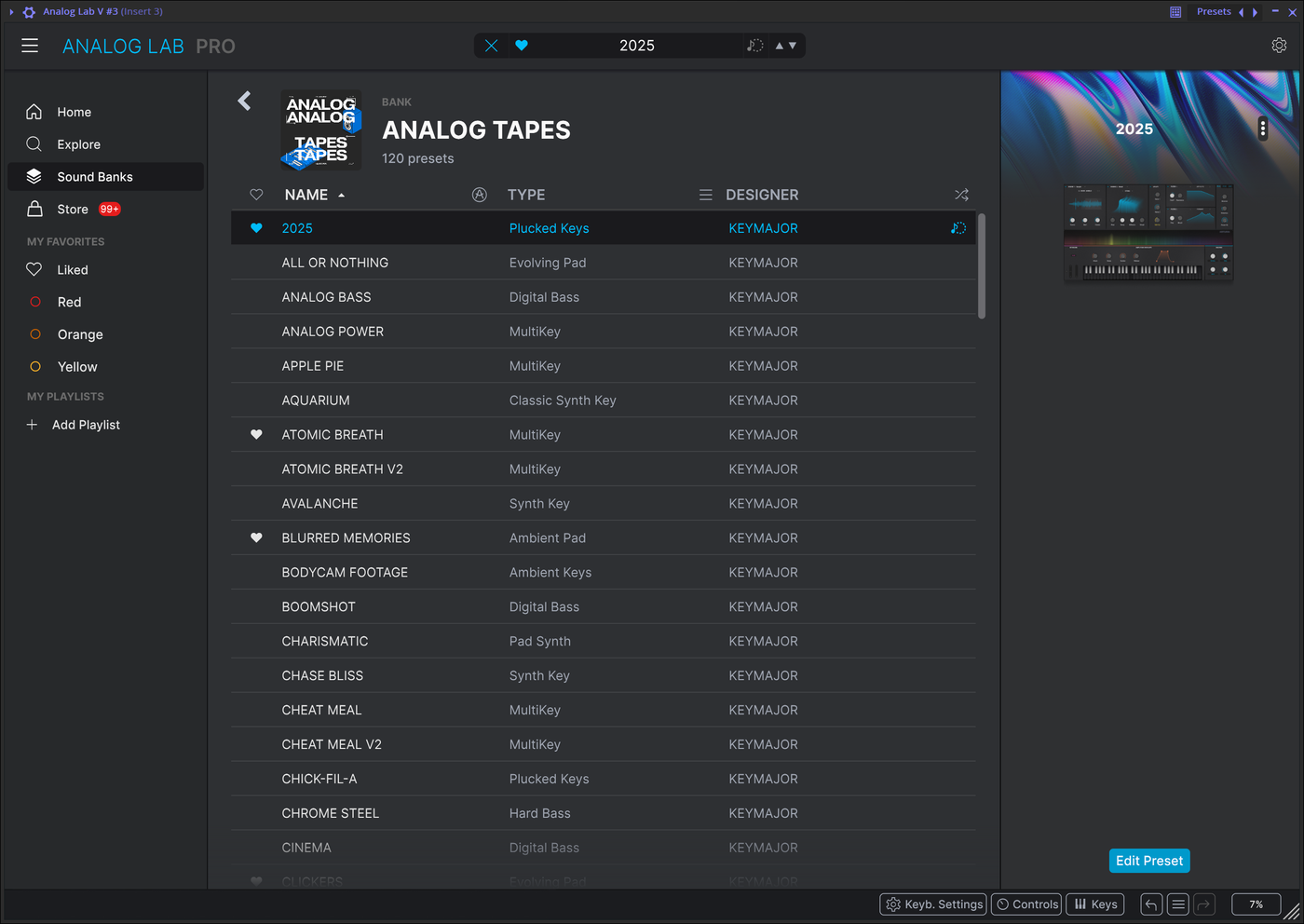Select the AQUARIUM preset
The image size is (1304, 924).
604,401
